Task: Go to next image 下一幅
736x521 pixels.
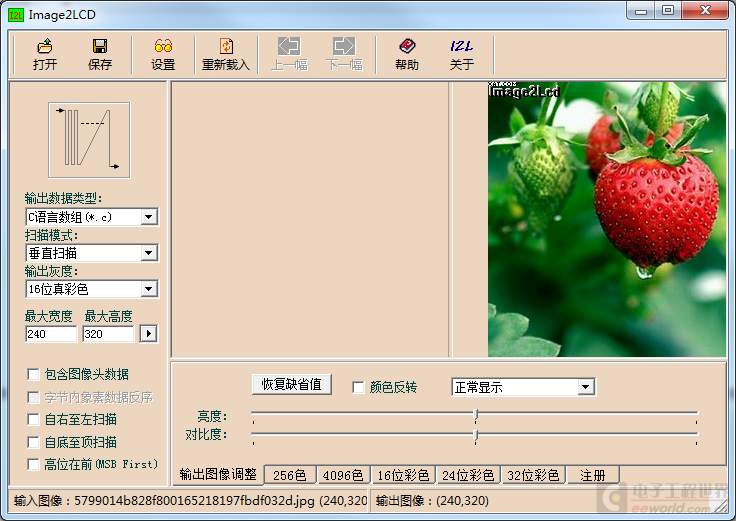Action: [x=344, y=54]
